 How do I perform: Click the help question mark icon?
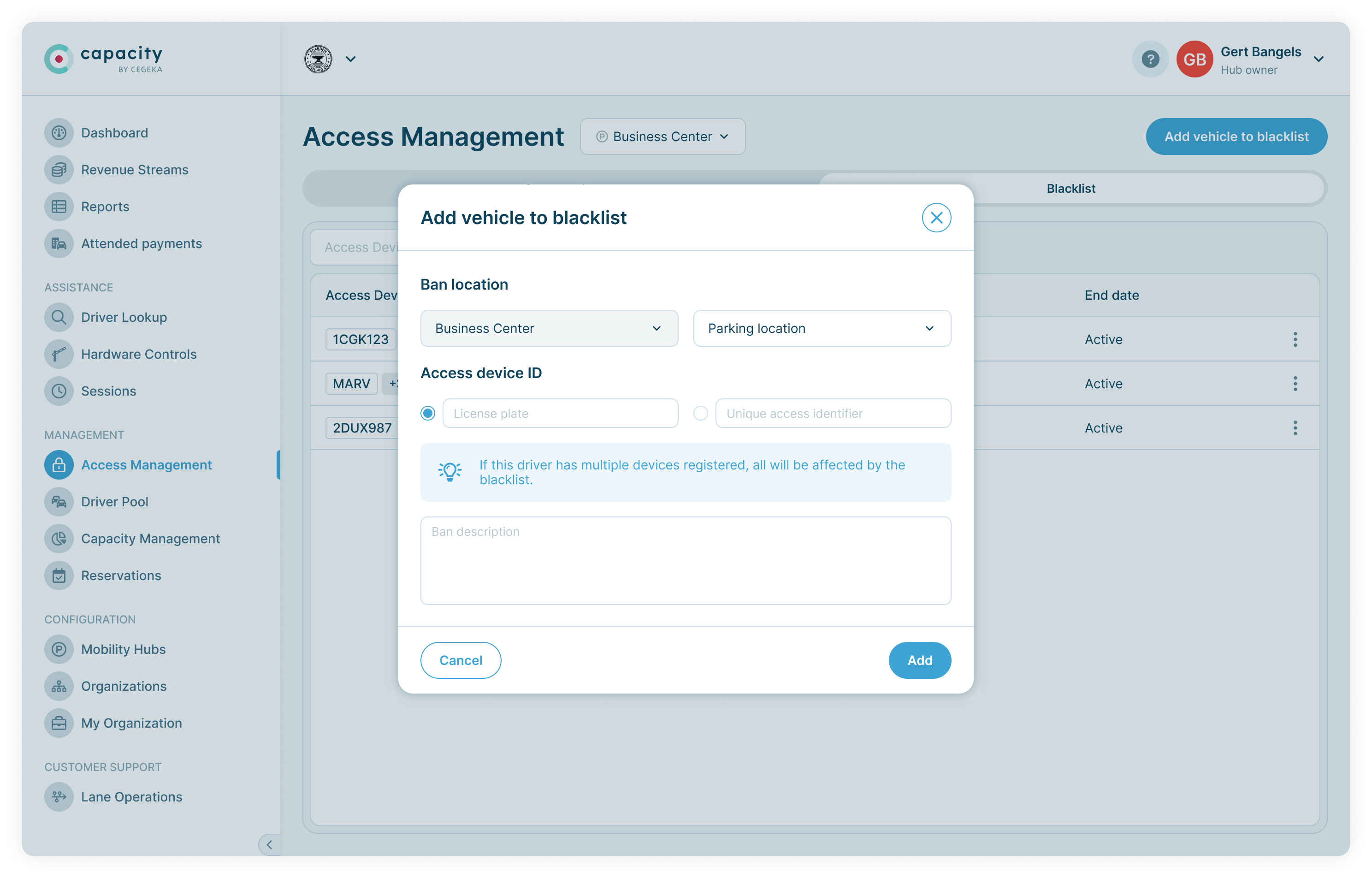(1150, 59)
